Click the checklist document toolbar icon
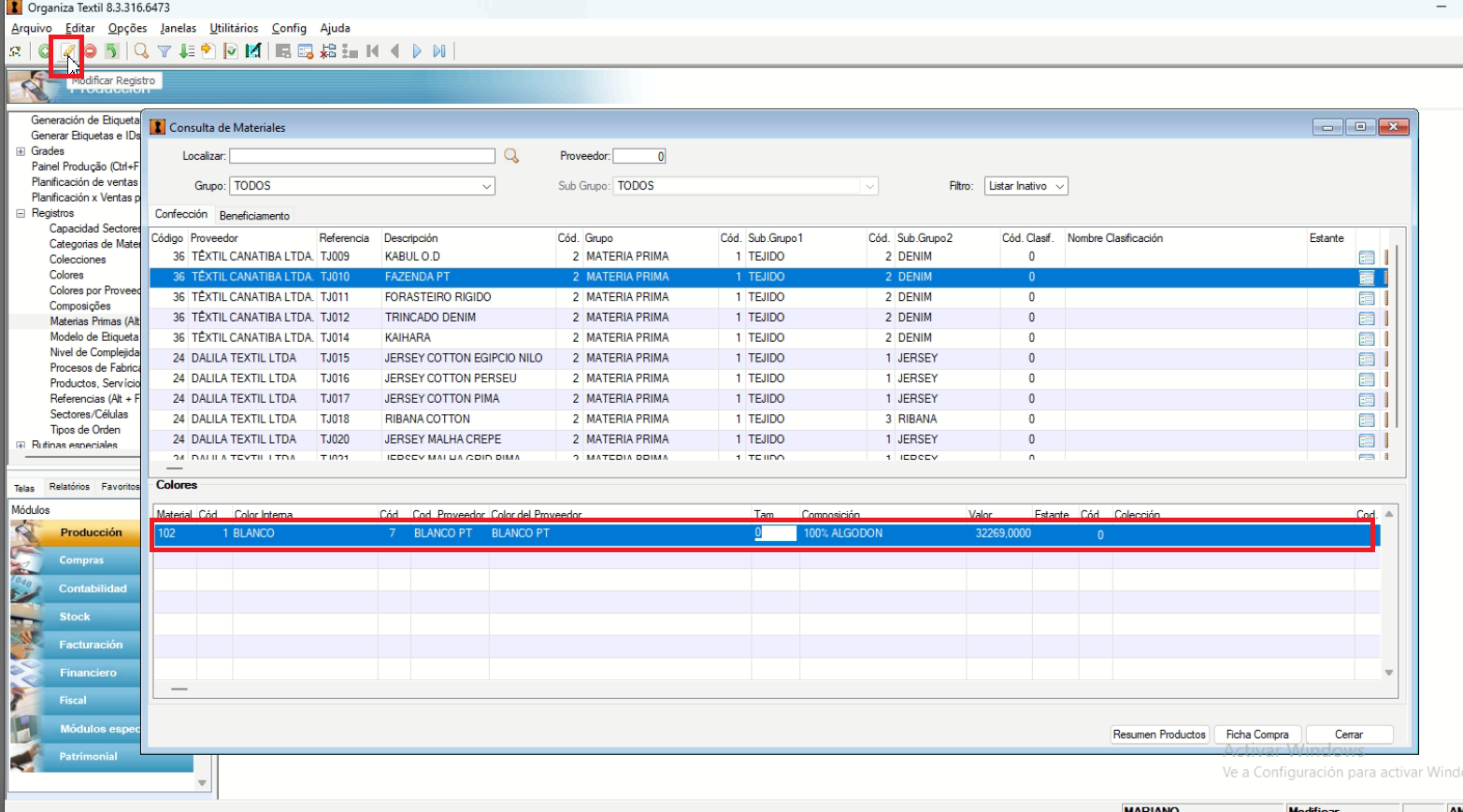This screenshot has height=812, width=1463. 231,51
